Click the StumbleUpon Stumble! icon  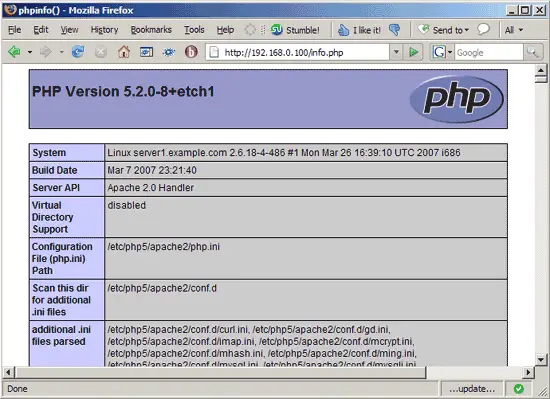[x=277, y=30]
